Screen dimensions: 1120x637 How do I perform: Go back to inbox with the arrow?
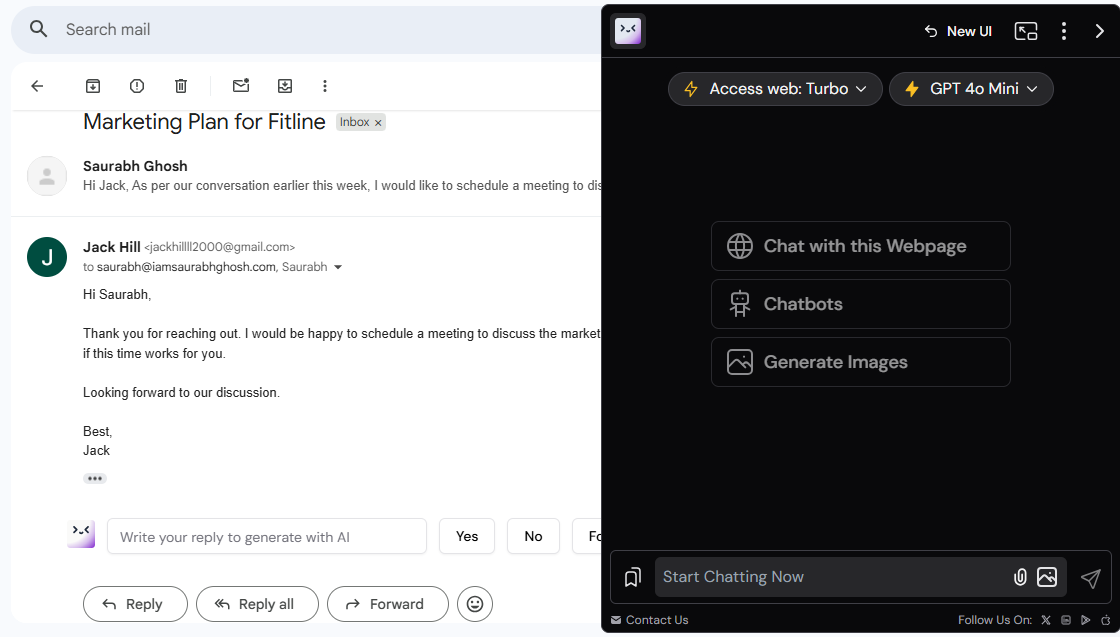[37, 86]
